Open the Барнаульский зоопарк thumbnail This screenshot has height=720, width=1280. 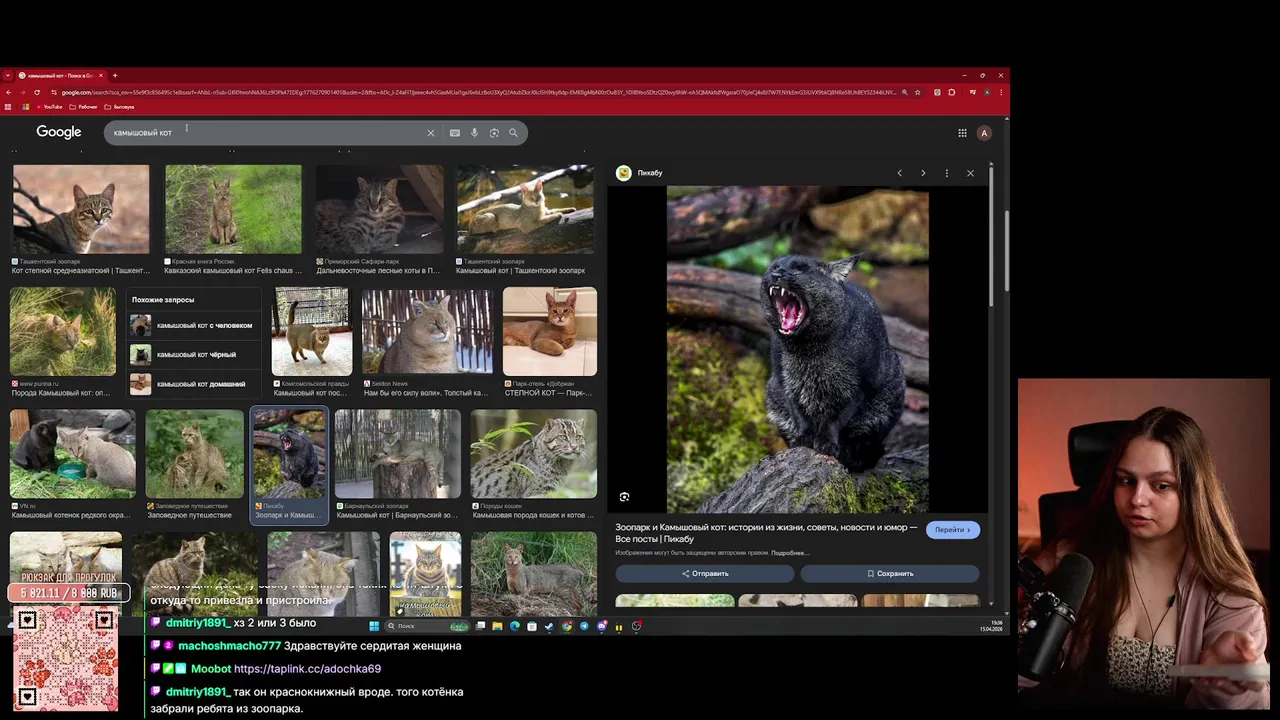398,454
